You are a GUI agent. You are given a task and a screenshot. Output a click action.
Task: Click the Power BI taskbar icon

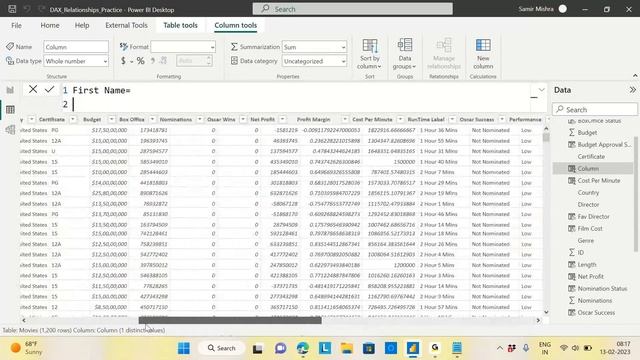(413, 348)
